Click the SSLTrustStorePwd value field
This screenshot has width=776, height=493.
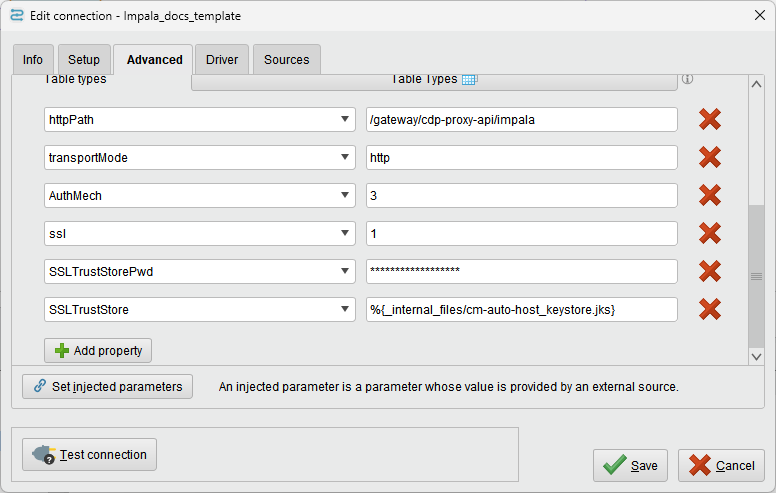pyautogui.click(x=521, y=272)
